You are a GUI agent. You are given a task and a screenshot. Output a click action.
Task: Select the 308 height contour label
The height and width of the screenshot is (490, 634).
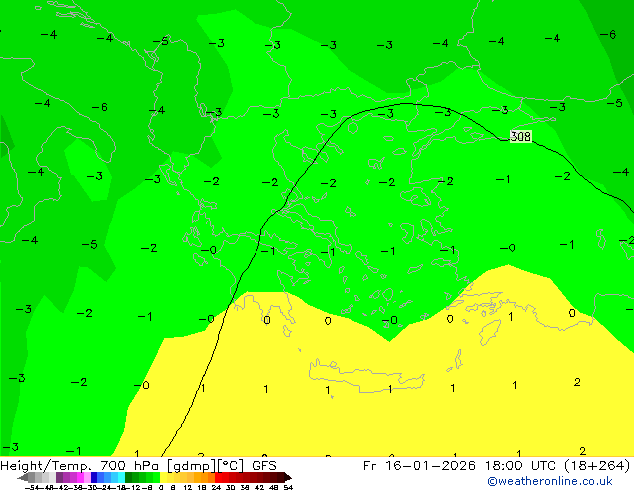[520, 136]
